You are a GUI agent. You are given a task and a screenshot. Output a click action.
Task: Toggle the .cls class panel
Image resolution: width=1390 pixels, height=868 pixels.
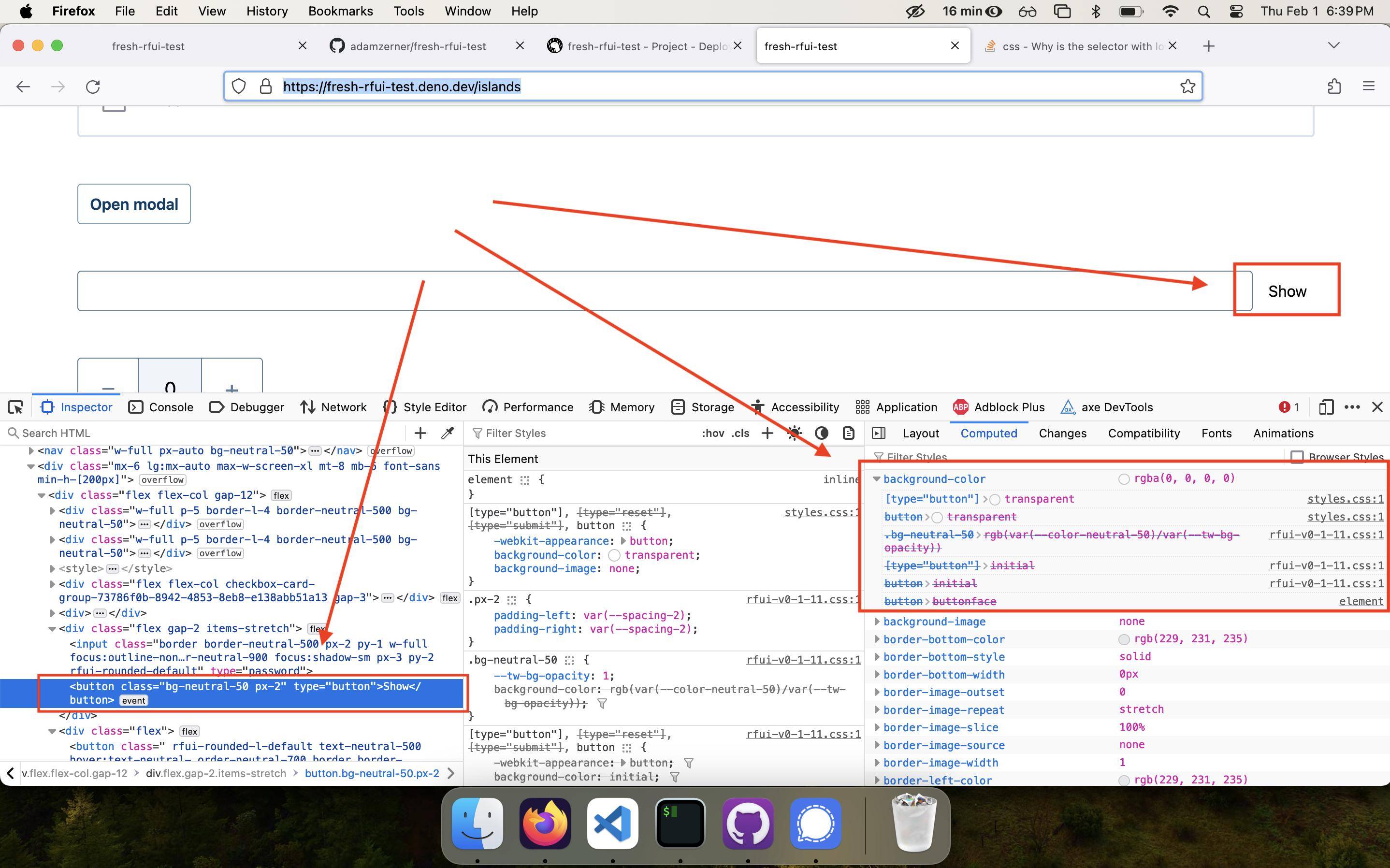(x=740, y=433)
